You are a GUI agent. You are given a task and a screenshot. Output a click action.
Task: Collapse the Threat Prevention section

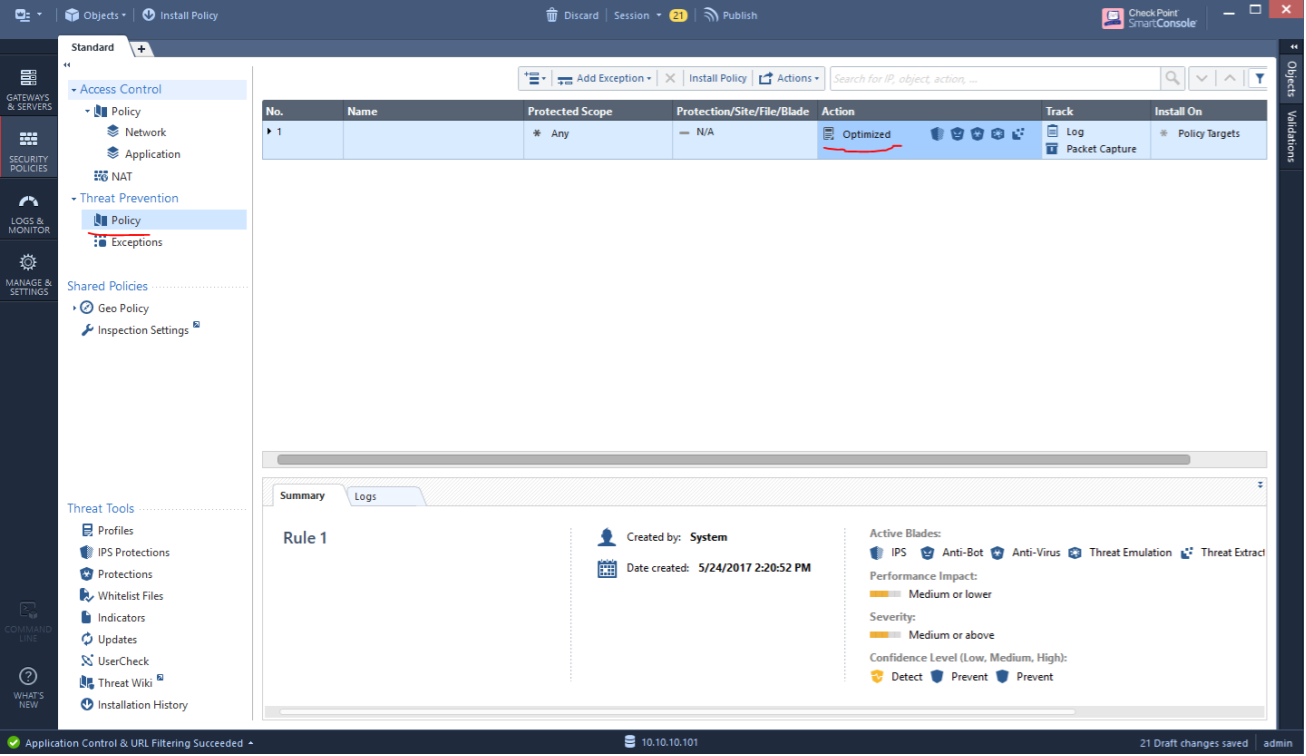[x=74, y=199]
